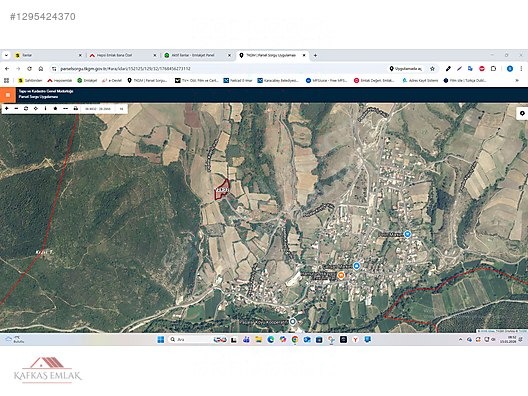Open Hepsiemlak bookmark
Viewport: 528px width, 396px height.
[x=60, y=80]
